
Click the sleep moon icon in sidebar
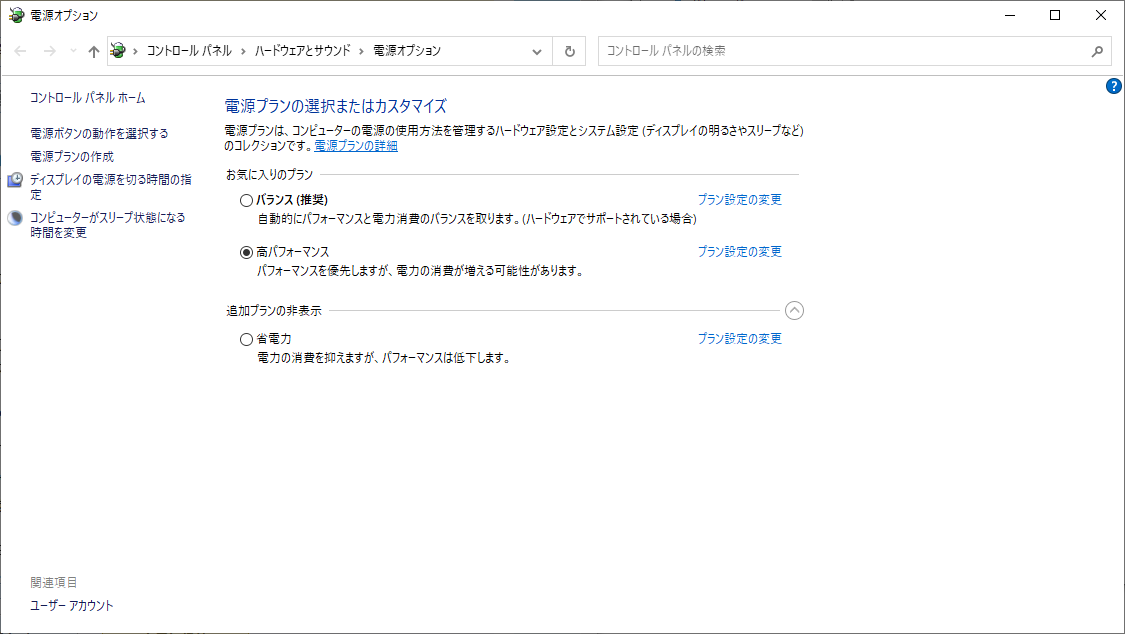(15, 217)
